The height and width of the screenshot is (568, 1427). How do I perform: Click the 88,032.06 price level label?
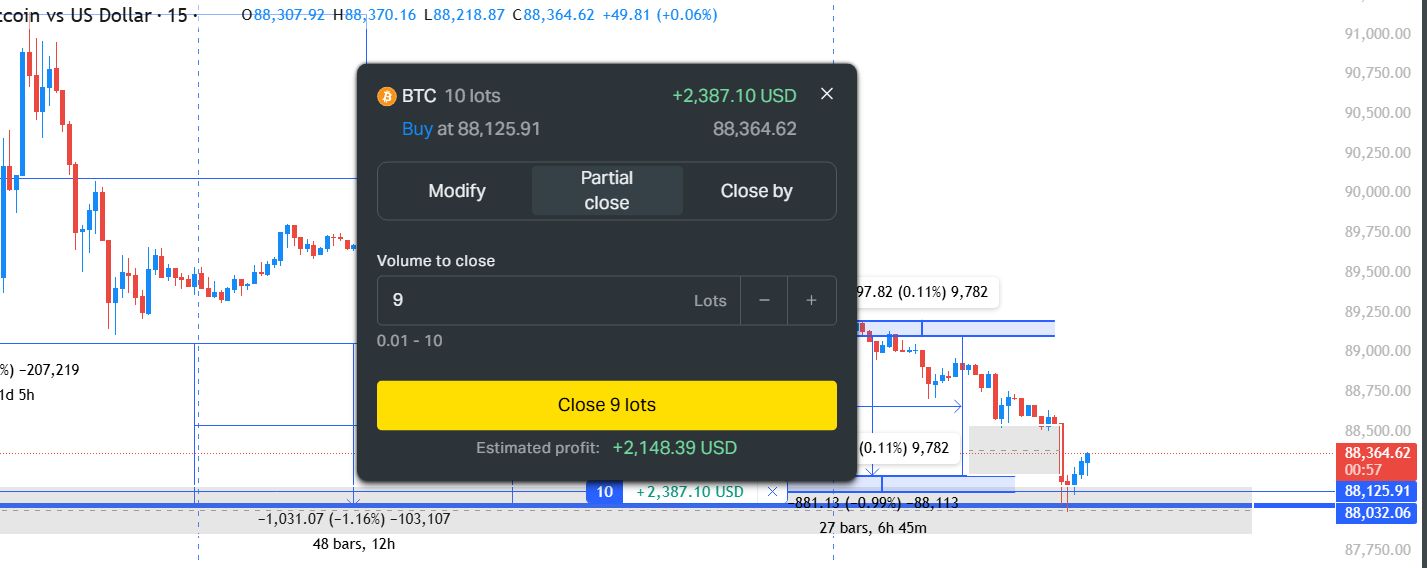(x=1377, y=513)
